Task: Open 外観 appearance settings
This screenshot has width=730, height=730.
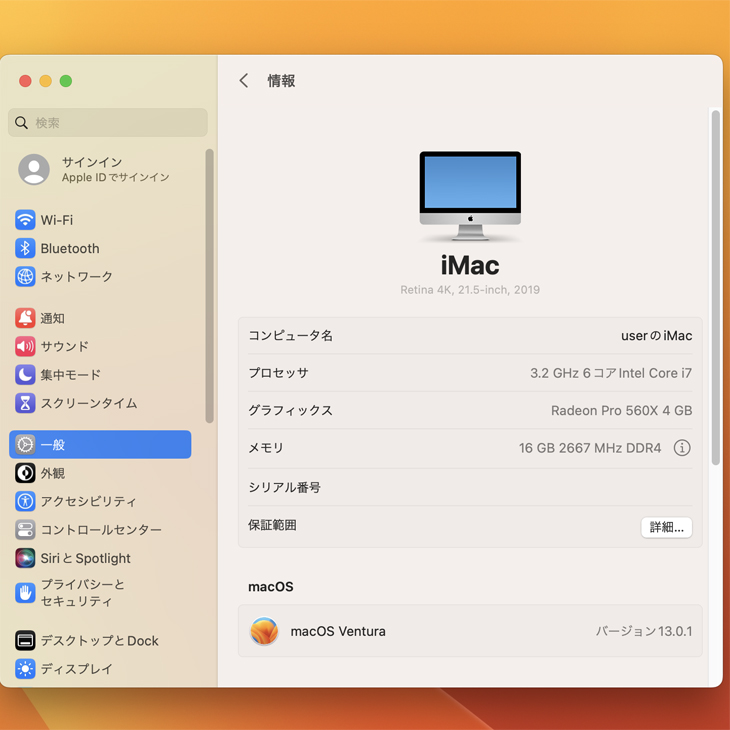Action: (52, 473)
